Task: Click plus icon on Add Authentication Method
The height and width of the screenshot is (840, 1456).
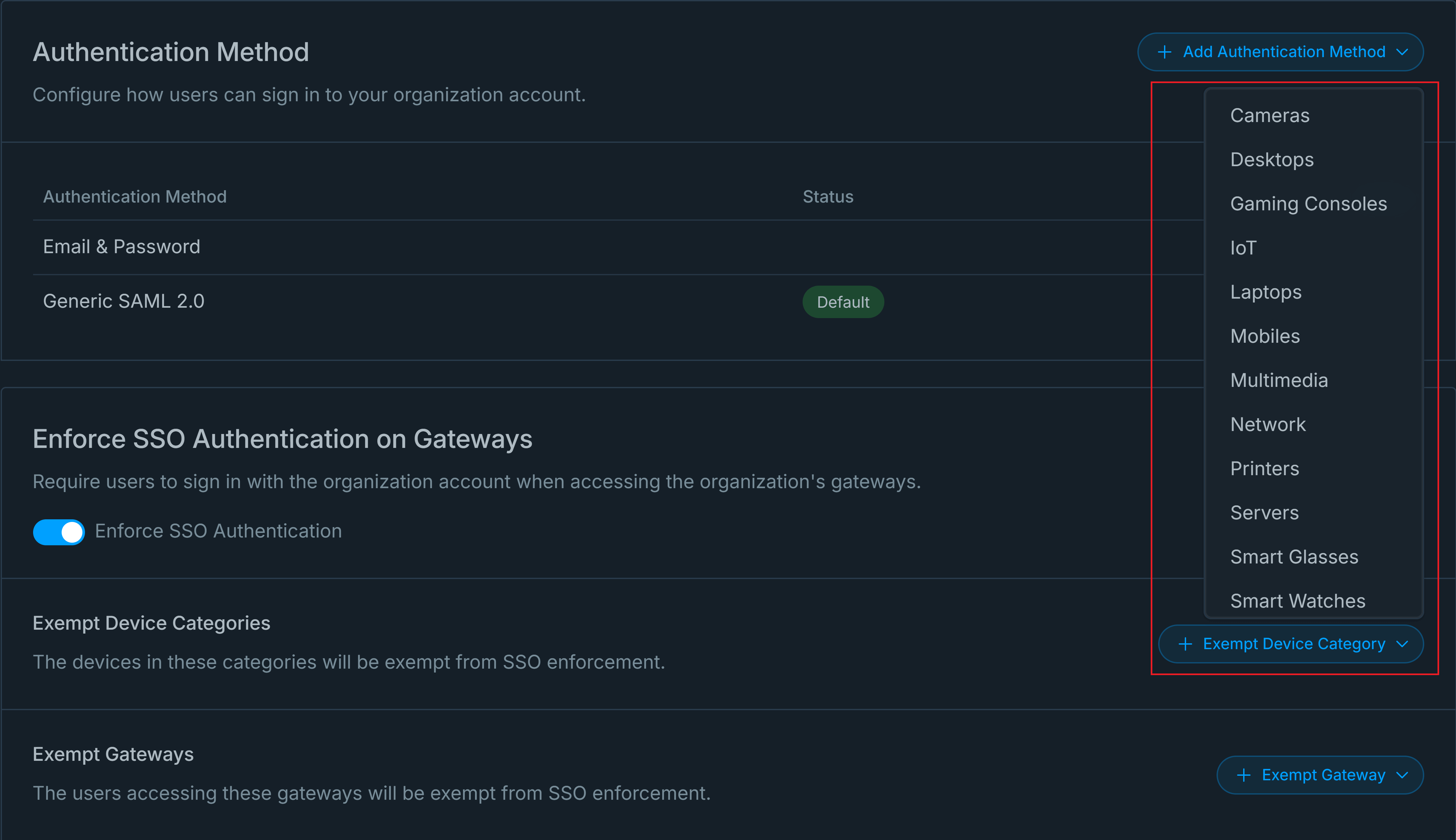Action: coord(1164,52)
